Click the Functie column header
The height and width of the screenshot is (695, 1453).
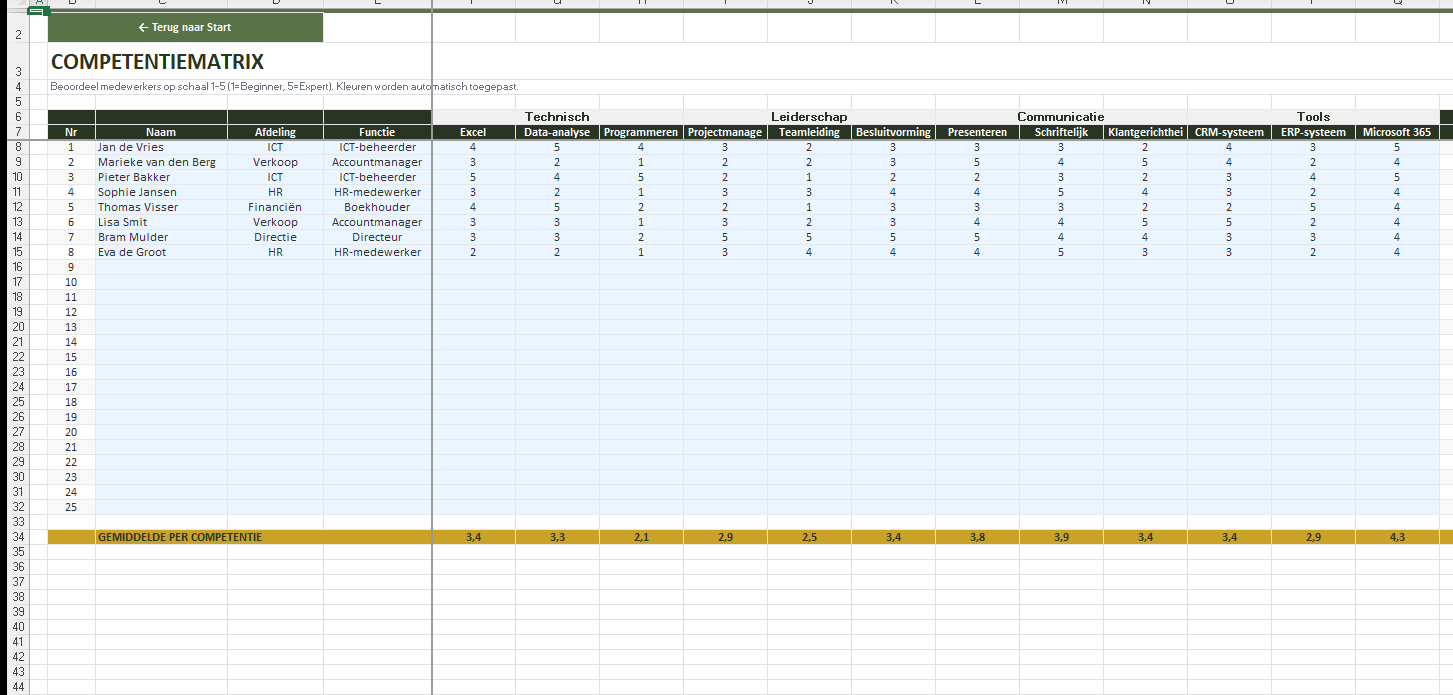(377, 132)
